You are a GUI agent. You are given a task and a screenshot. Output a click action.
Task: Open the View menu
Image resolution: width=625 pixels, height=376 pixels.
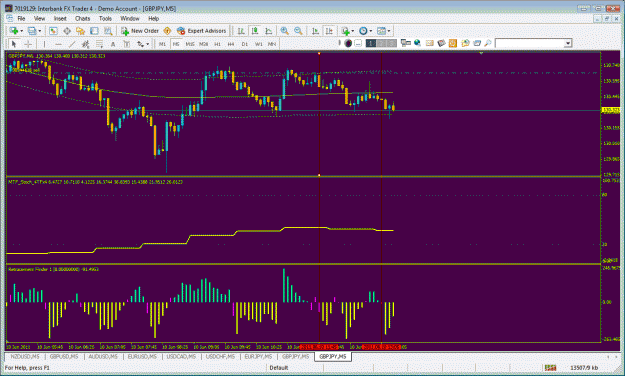[x=39, y=18]
